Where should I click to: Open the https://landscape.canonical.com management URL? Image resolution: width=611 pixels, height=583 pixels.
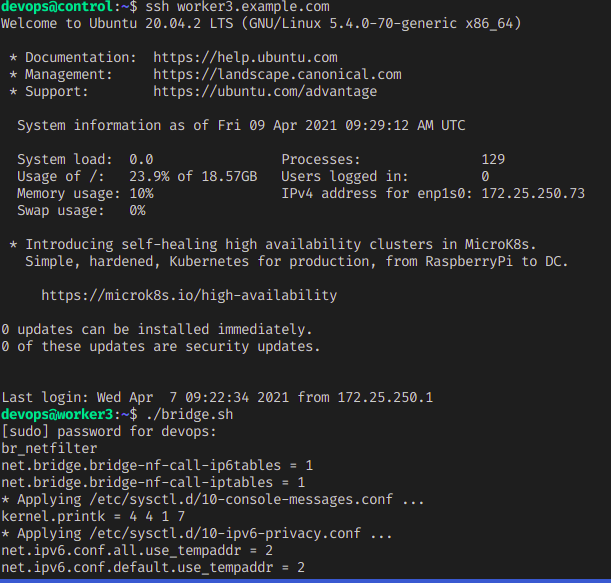pyautogui.click(x=277, y=75)
